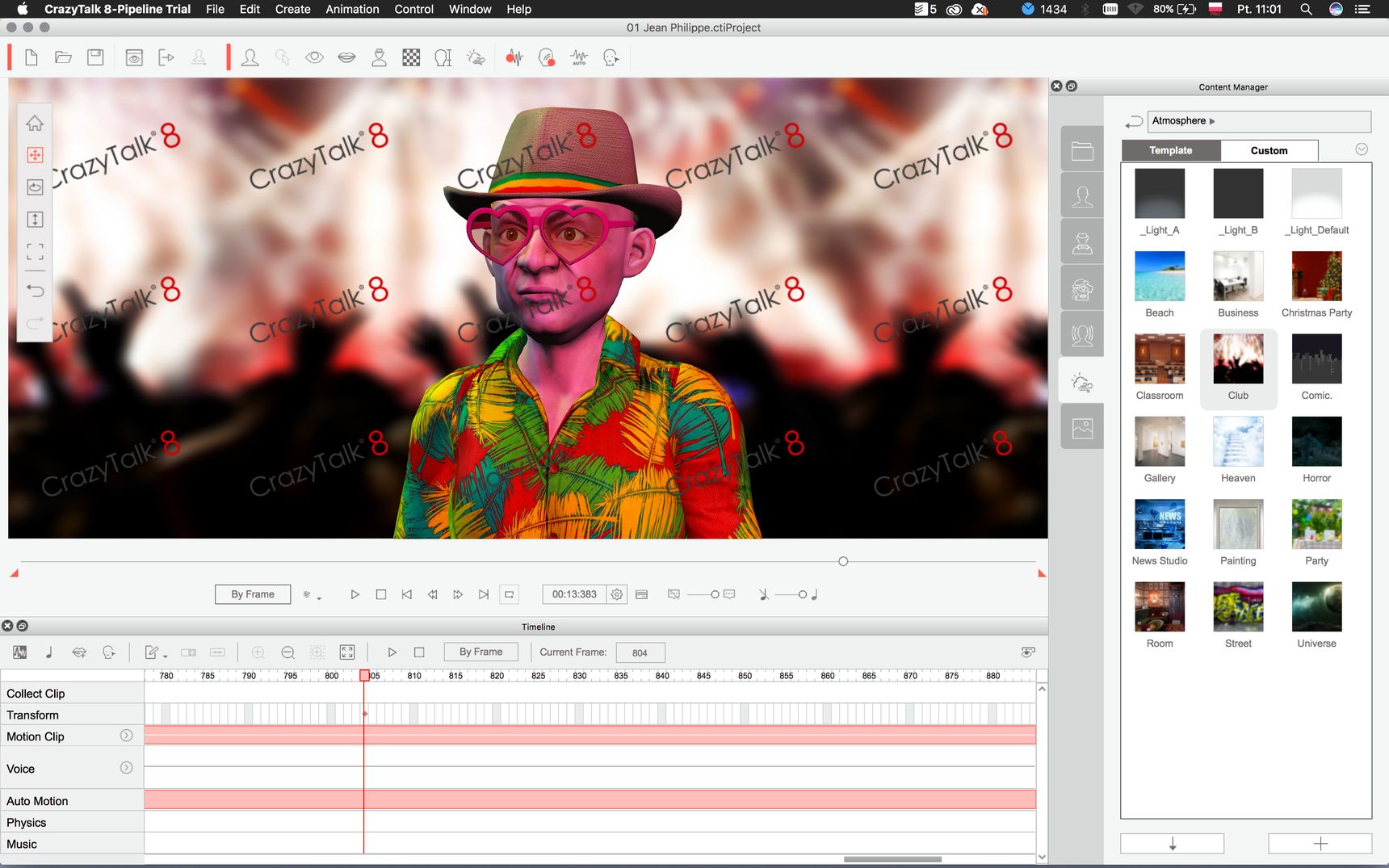The height and width of the screenshot is (868, 1389).
Task: Select the rotate camera tool
Action: point(35,187)
